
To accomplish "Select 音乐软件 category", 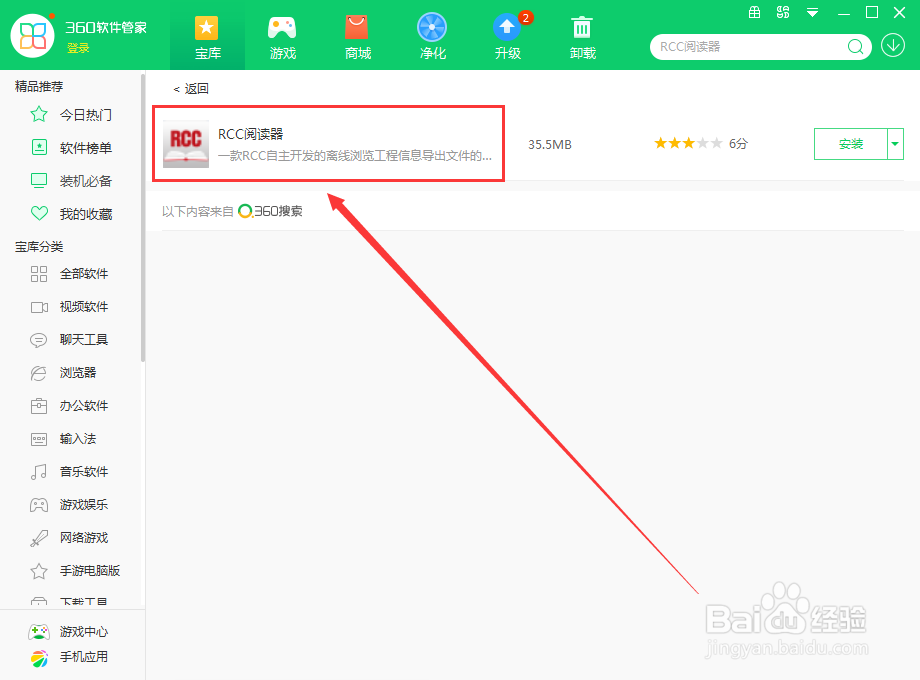I will click(84, 471).
